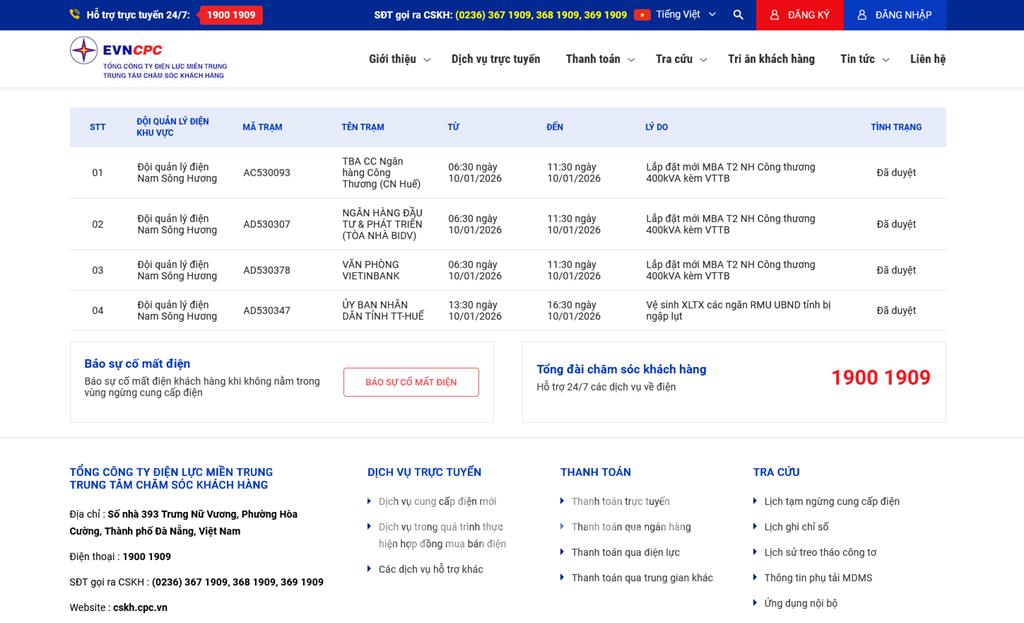Expand the Tra cứu dropdown menu
The width and height of the screenshot is (1024, 623).
681,59
